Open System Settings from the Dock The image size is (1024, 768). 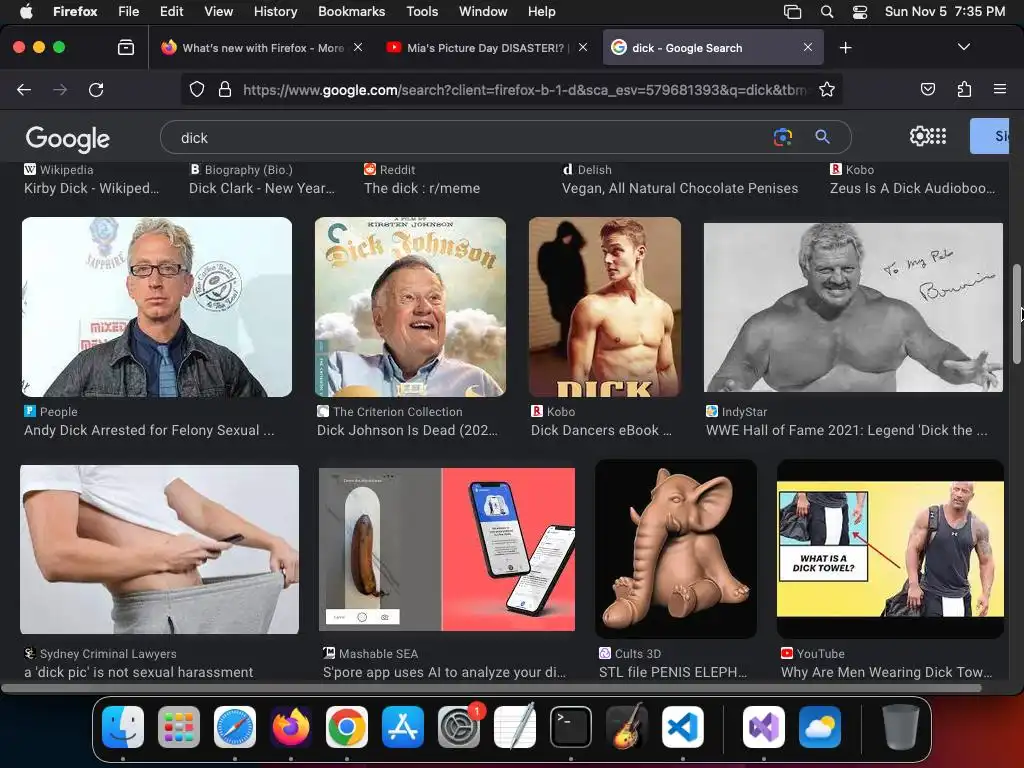click(459, 727)
